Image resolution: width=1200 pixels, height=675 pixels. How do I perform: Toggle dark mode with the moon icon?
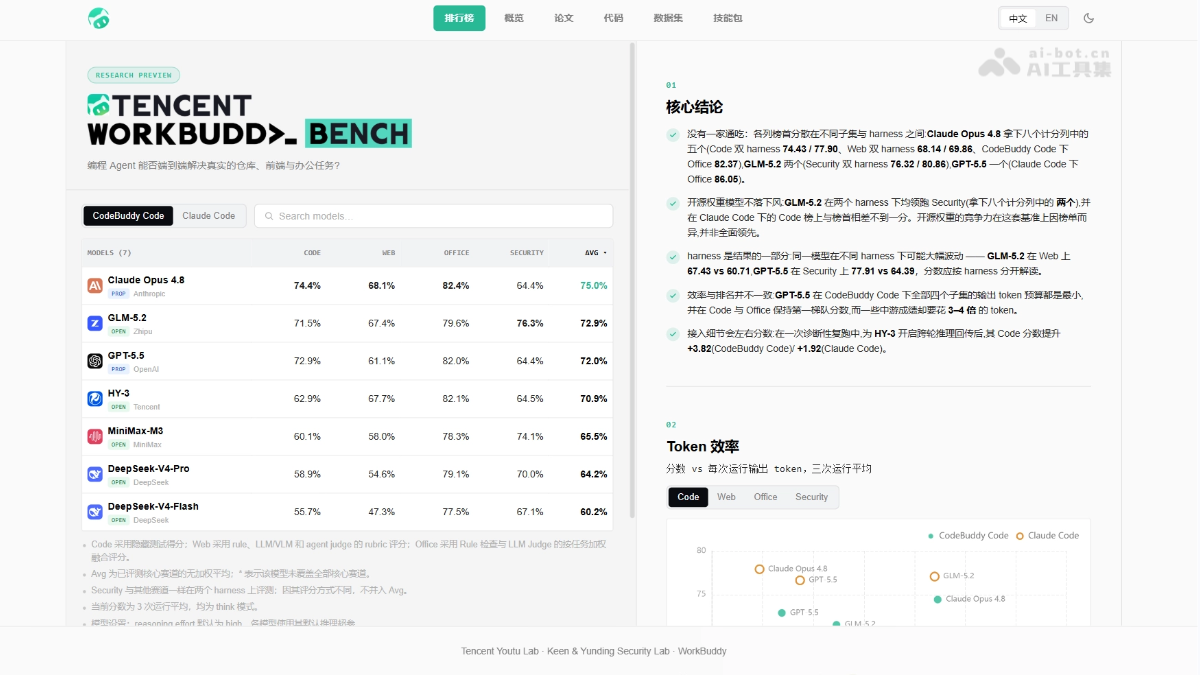pos(1089,18)
